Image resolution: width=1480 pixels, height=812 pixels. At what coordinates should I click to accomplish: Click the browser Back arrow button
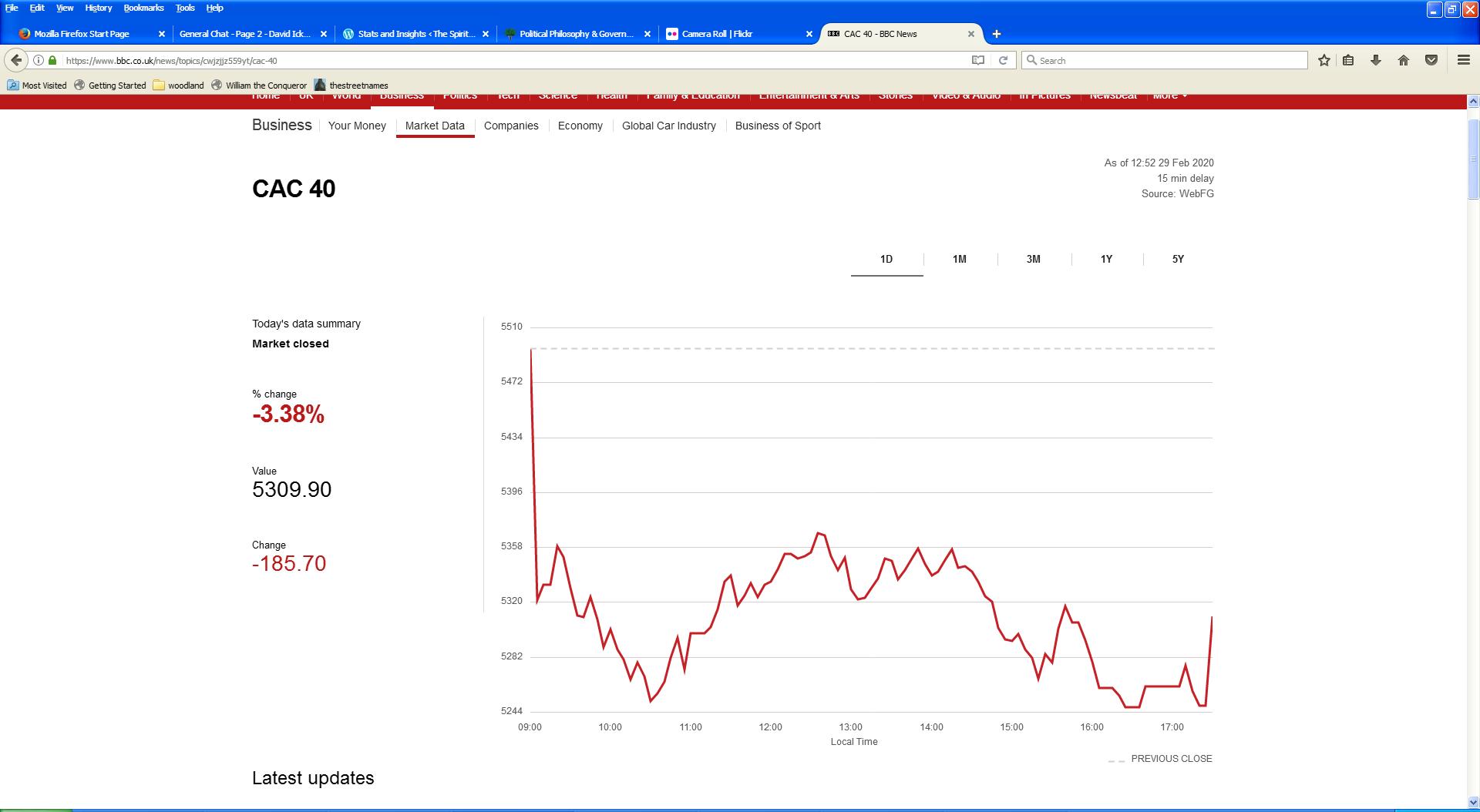point(16,60)
